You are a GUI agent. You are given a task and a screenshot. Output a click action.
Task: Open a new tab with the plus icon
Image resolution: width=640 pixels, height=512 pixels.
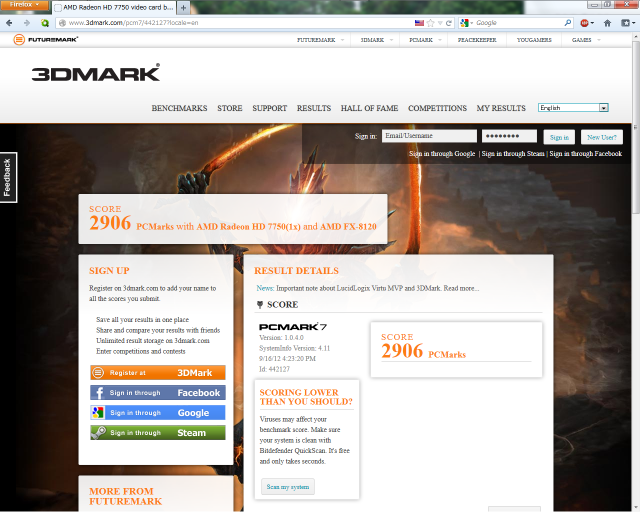tap(183, 7)
